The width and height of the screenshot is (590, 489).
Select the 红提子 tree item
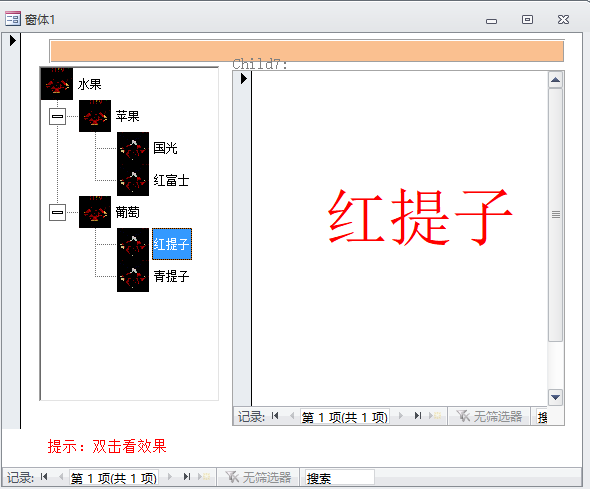click(172, 244)
